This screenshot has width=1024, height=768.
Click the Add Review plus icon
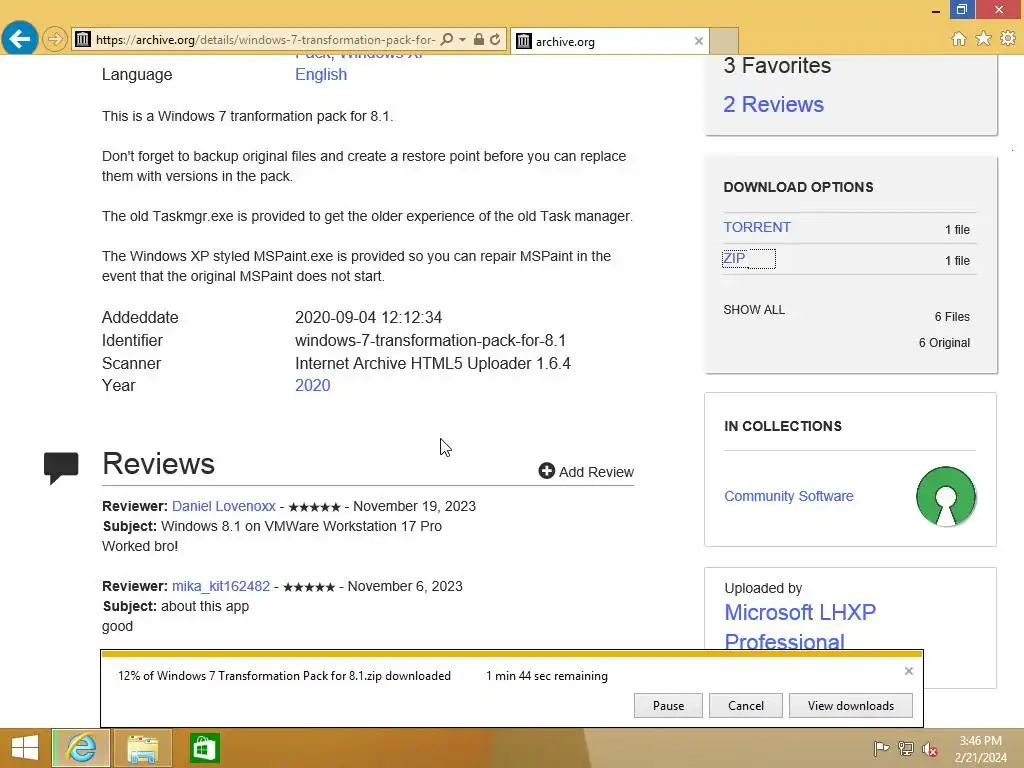546,471
